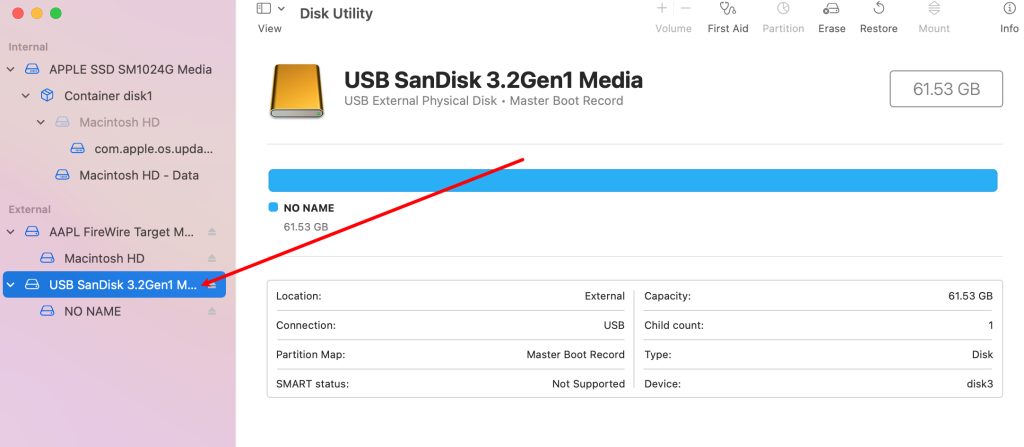
Task: Collapse the dimmed Macintosh HD chevron
Action: [x=40, y=122]
